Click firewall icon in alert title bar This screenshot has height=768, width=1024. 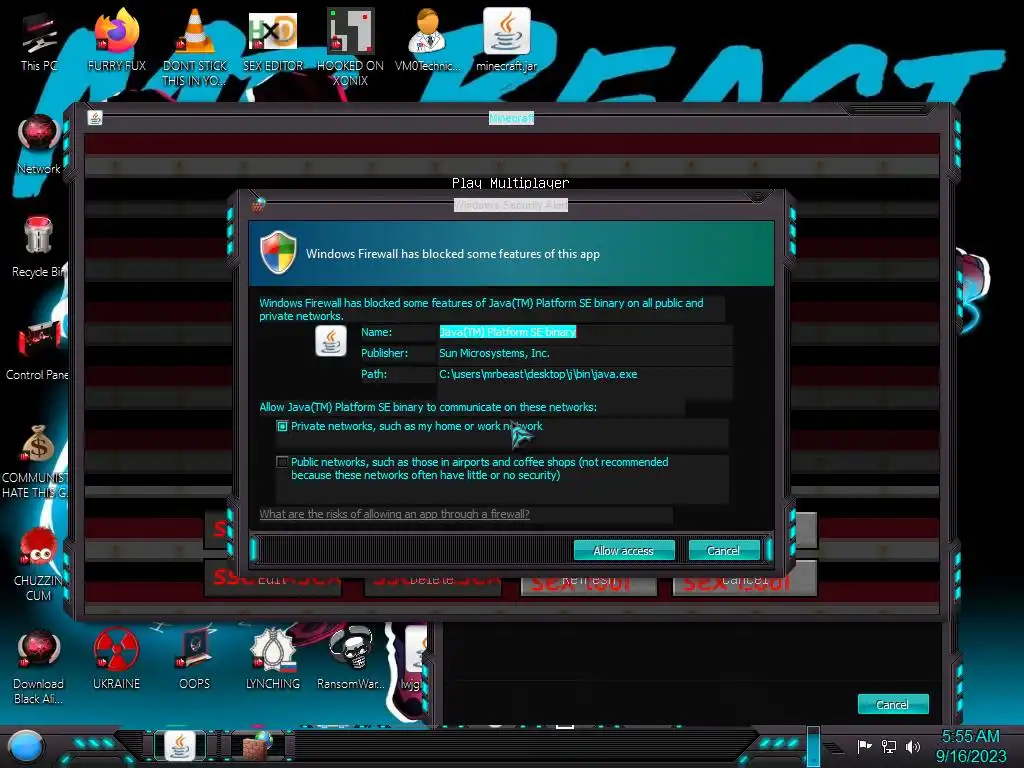[x=259, y=205]
